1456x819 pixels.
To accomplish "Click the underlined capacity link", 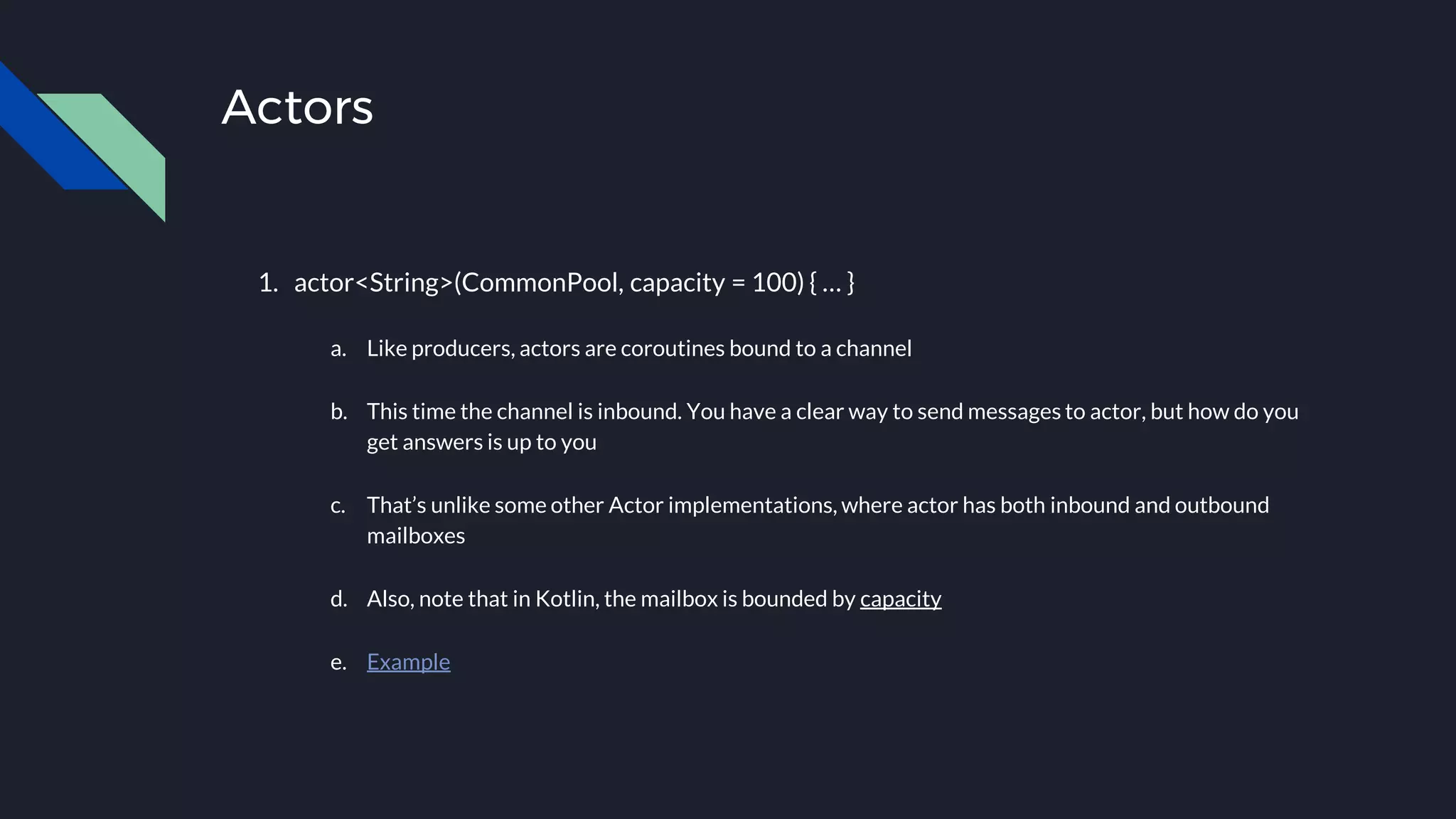I will pyautogui.click(x=900, y=599).
